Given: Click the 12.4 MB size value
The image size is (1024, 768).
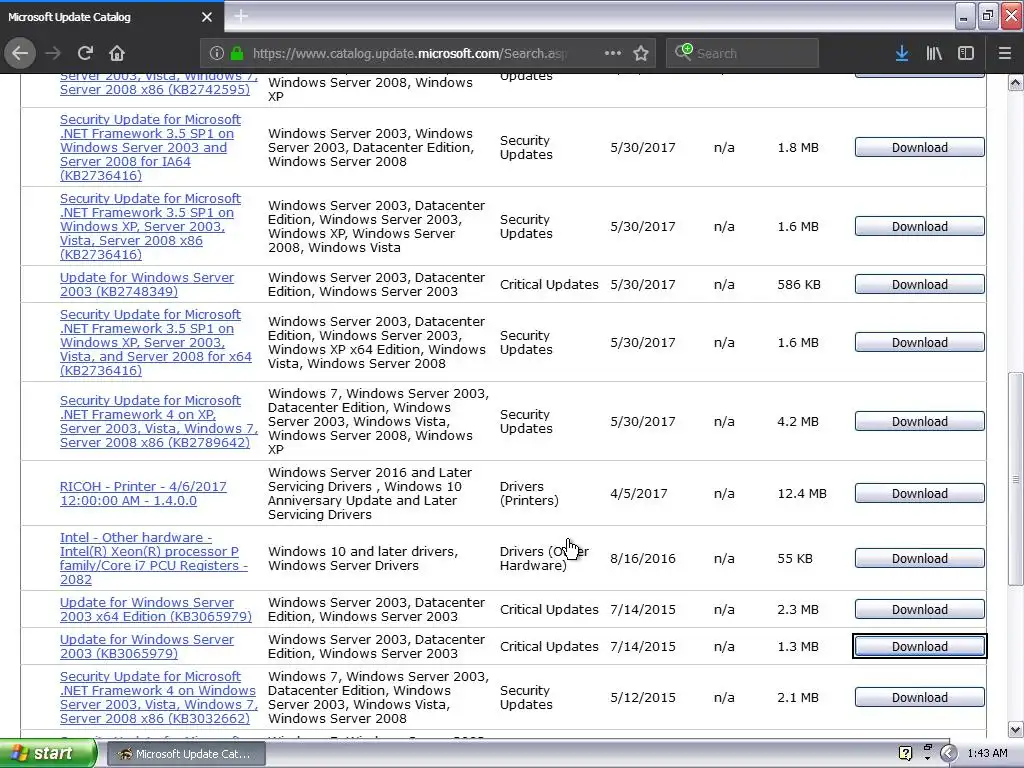Looking at the screenshot, I should pos(802,494).
